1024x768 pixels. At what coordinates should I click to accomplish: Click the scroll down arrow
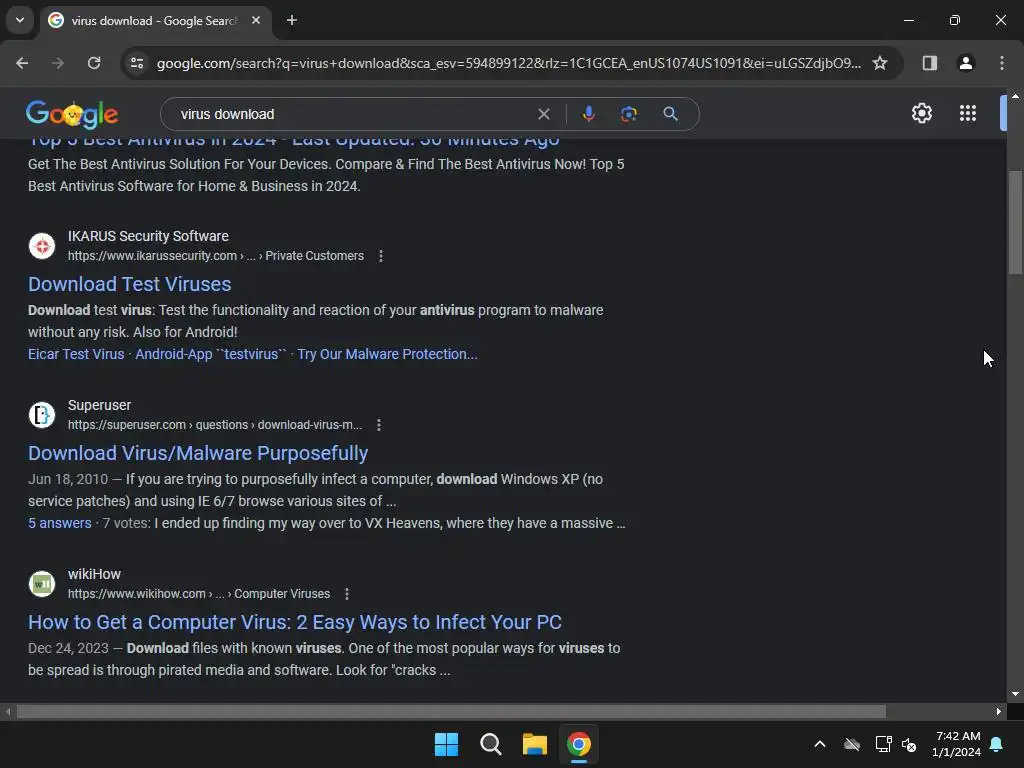pyautogui.click(x=1015, y=694)
